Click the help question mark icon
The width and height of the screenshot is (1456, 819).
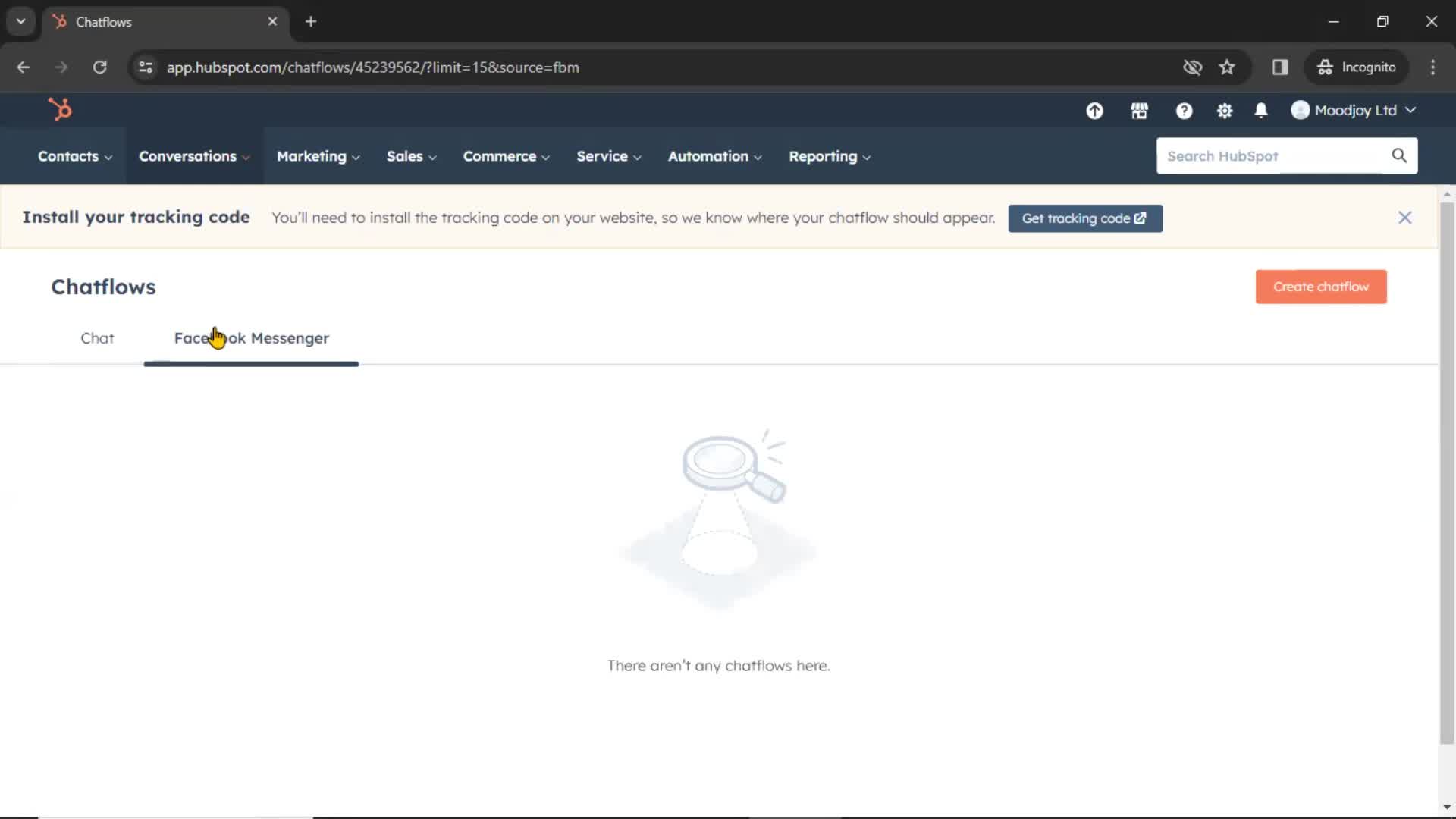pyautogui.click(x=1184, y=110)
